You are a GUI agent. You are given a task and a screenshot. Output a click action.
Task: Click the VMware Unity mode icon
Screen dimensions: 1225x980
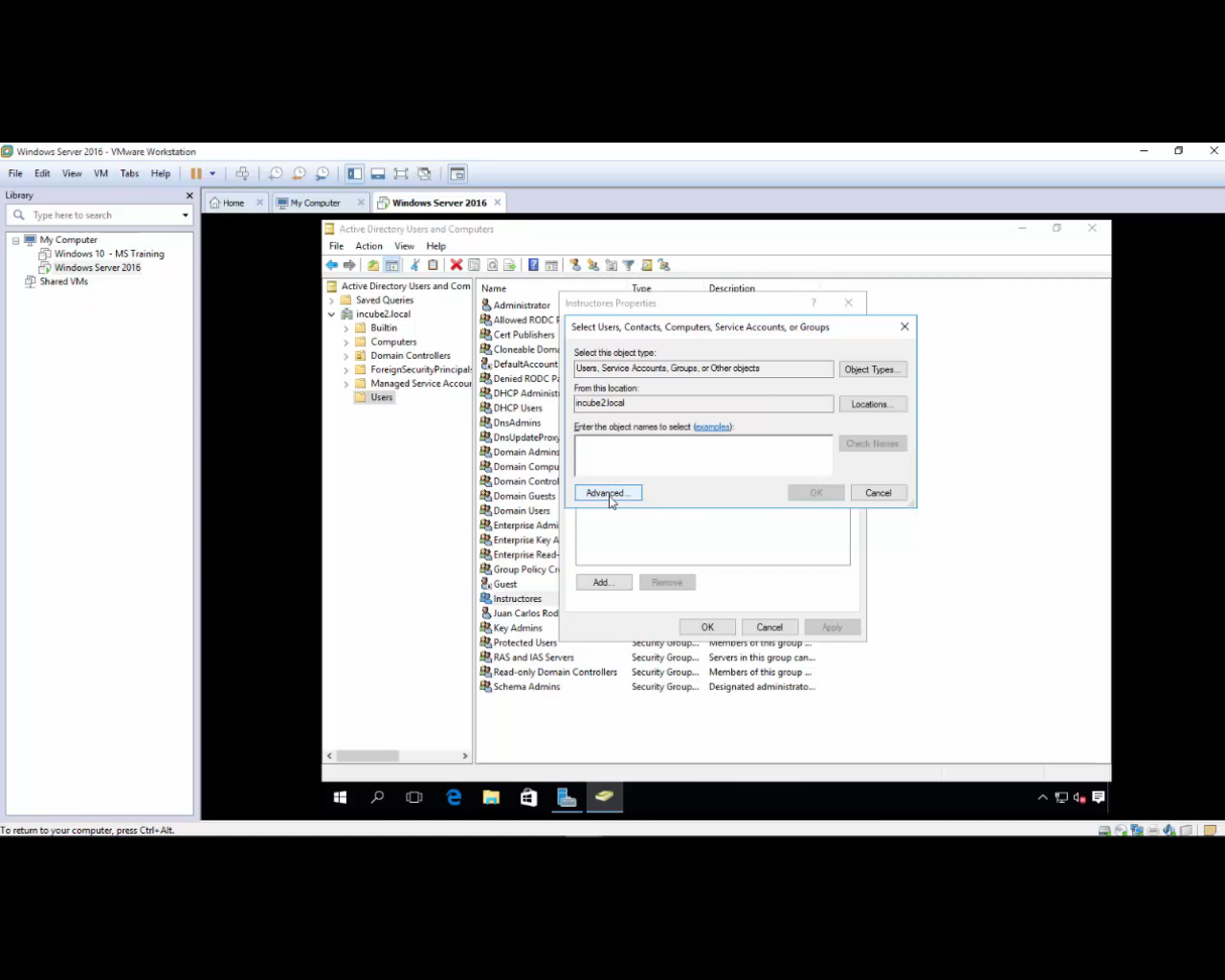[425, 173]
